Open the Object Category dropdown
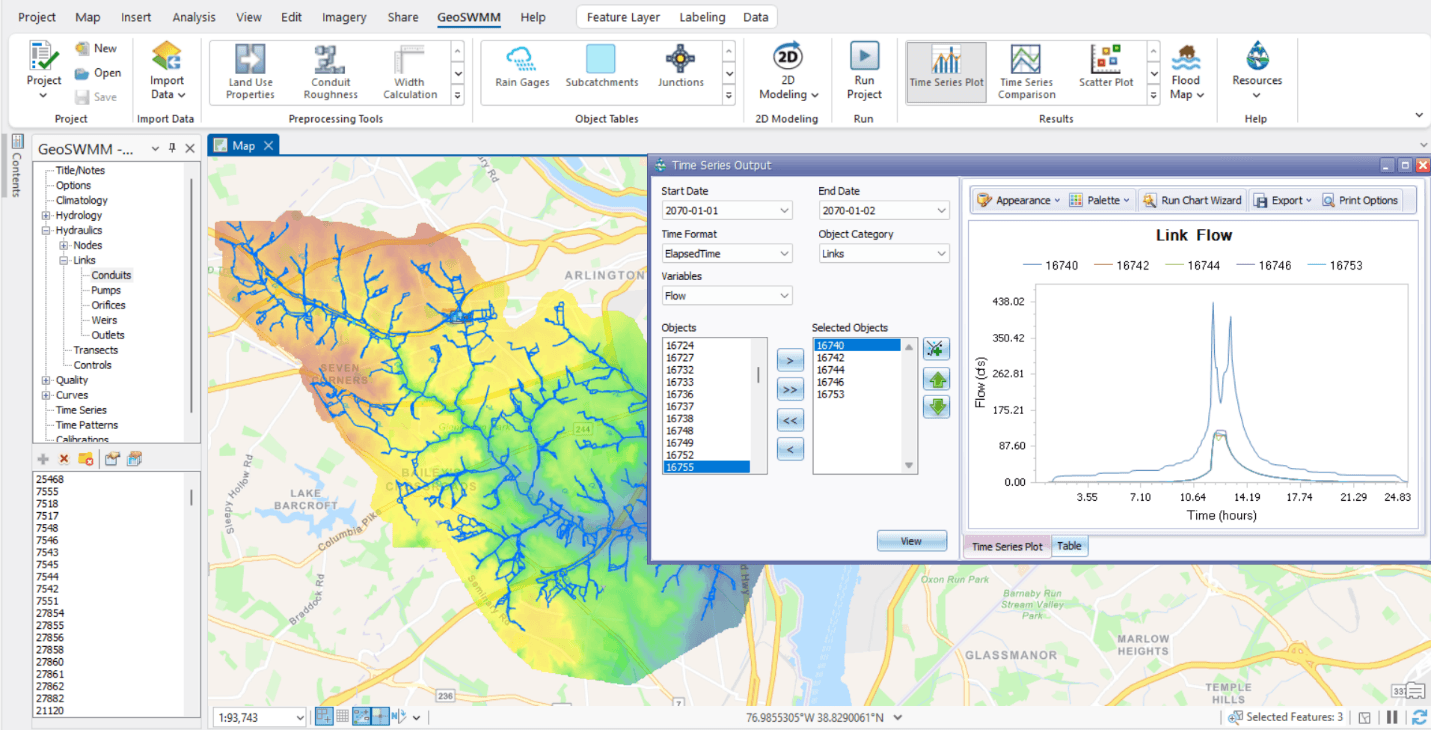 (x=883, y=253)
